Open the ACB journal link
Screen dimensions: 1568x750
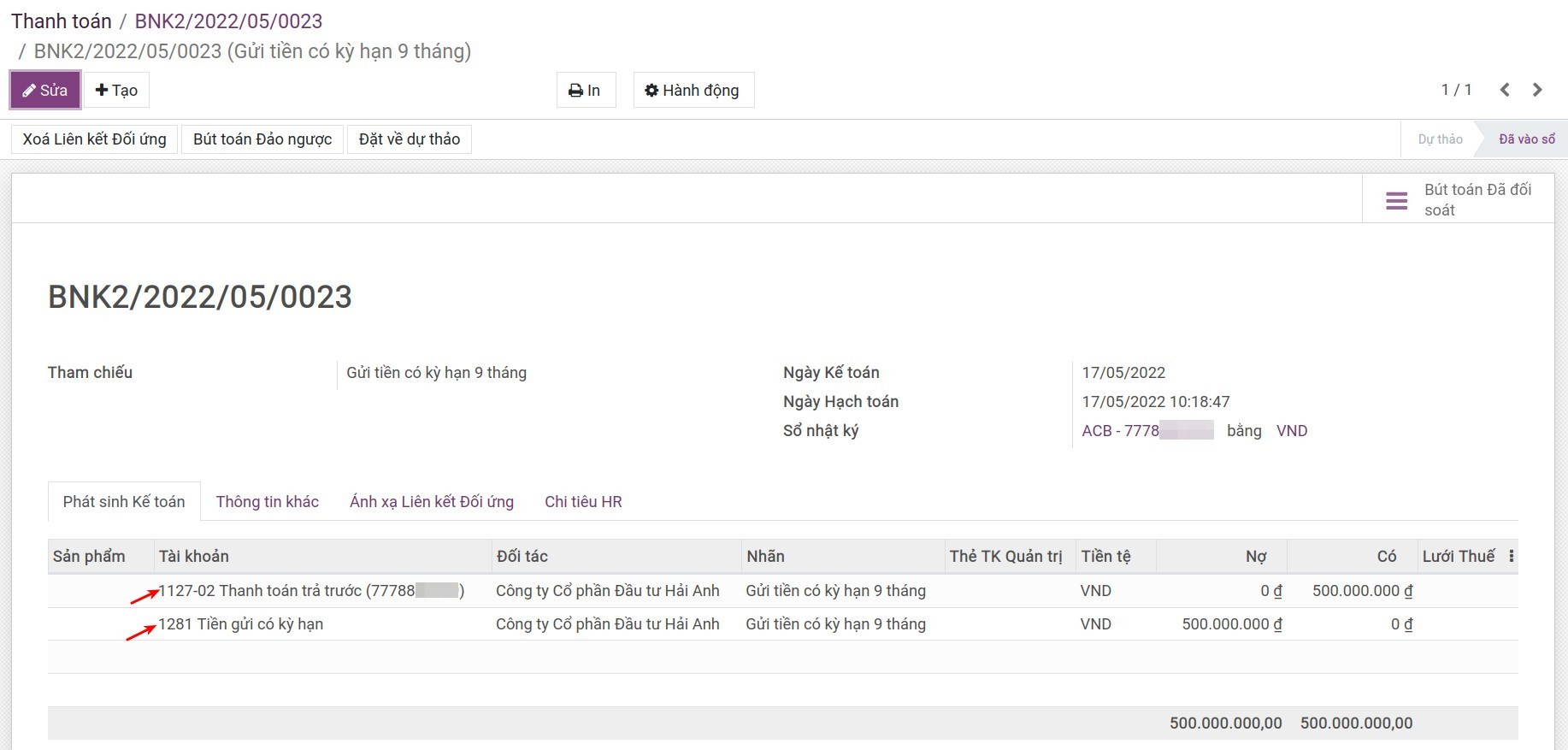click(1147, 431)
